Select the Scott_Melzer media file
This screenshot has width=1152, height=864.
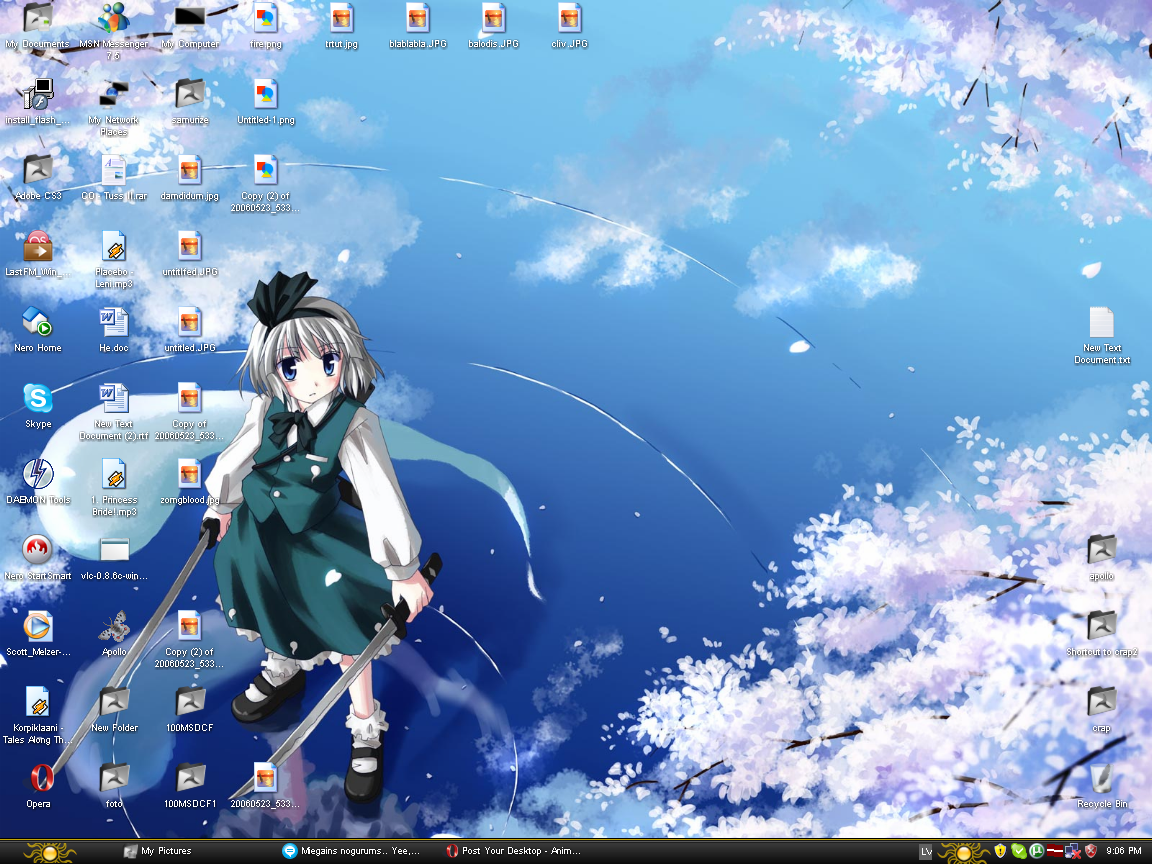click(x=37, y=633)
